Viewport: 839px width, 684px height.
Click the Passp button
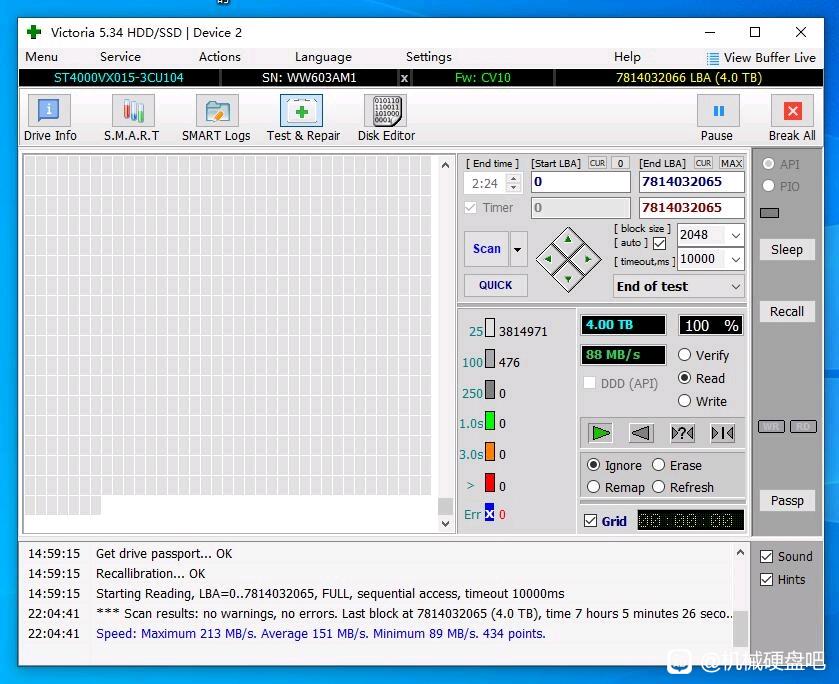787,500
